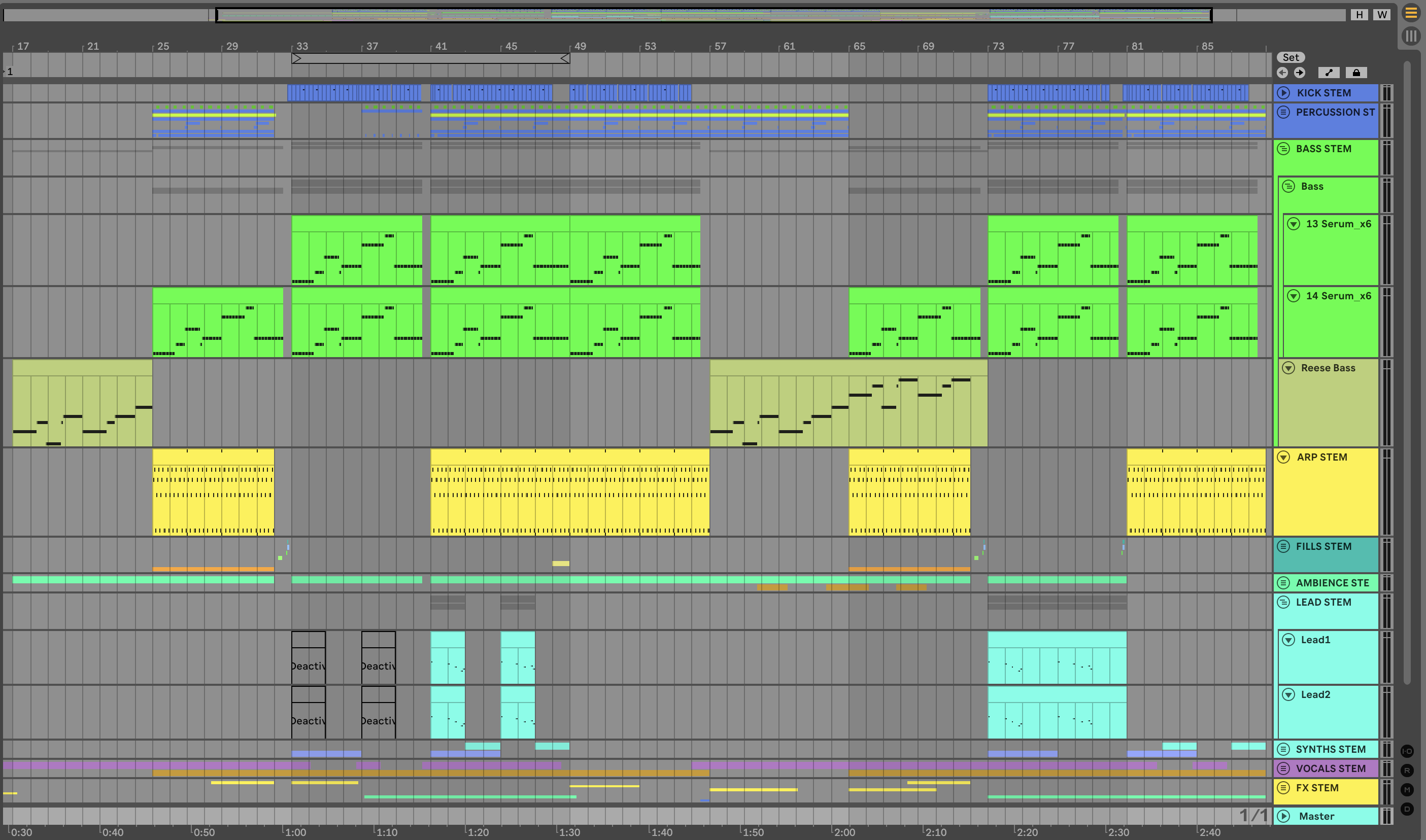1426x840 pixels.
Task: Unfold the PERCUSSION ST group track
Action: [1284, 112]
